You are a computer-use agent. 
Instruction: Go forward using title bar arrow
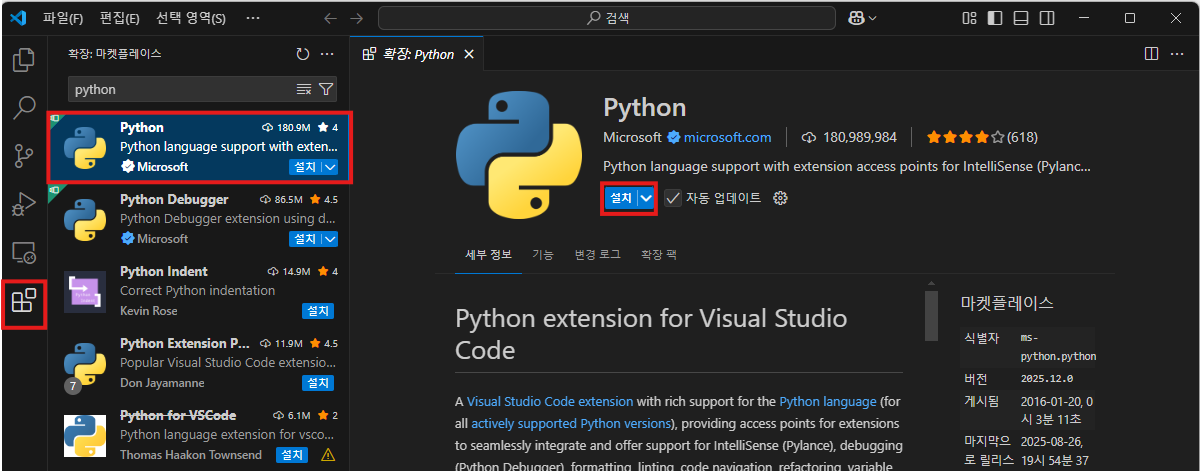click(x=357, y=18)
